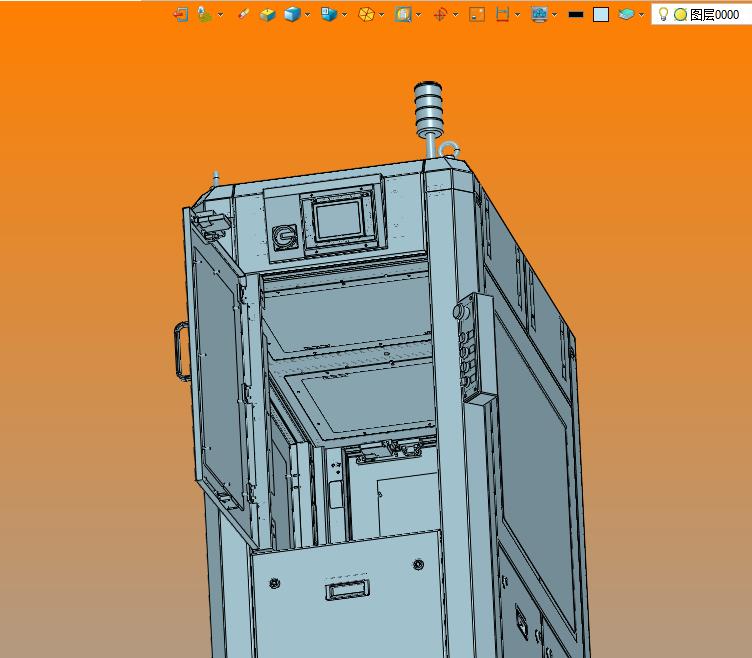Open the paint bucket icon's dropdown arrow

[x=221, y=15]
